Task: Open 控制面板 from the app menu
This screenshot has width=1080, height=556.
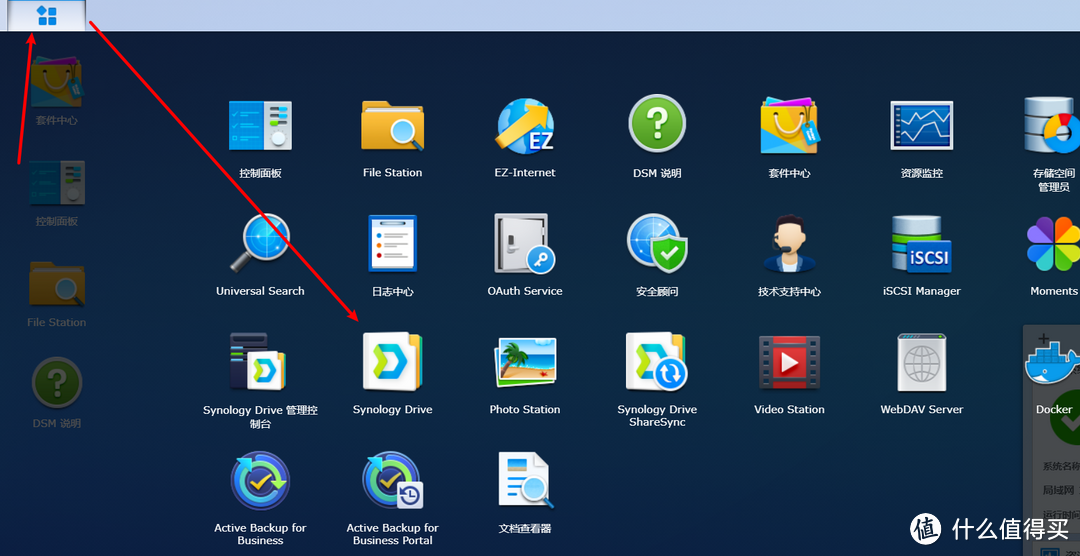Action: [x=260, y=125]
